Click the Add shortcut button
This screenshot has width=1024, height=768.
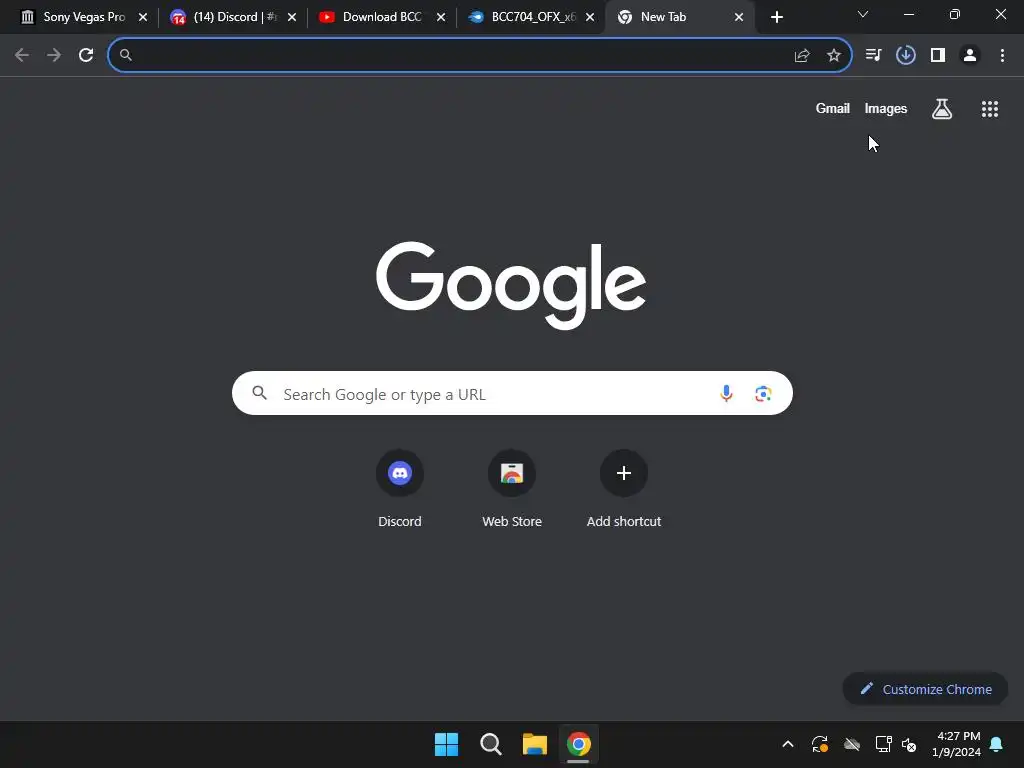click(x=624, y=488)
